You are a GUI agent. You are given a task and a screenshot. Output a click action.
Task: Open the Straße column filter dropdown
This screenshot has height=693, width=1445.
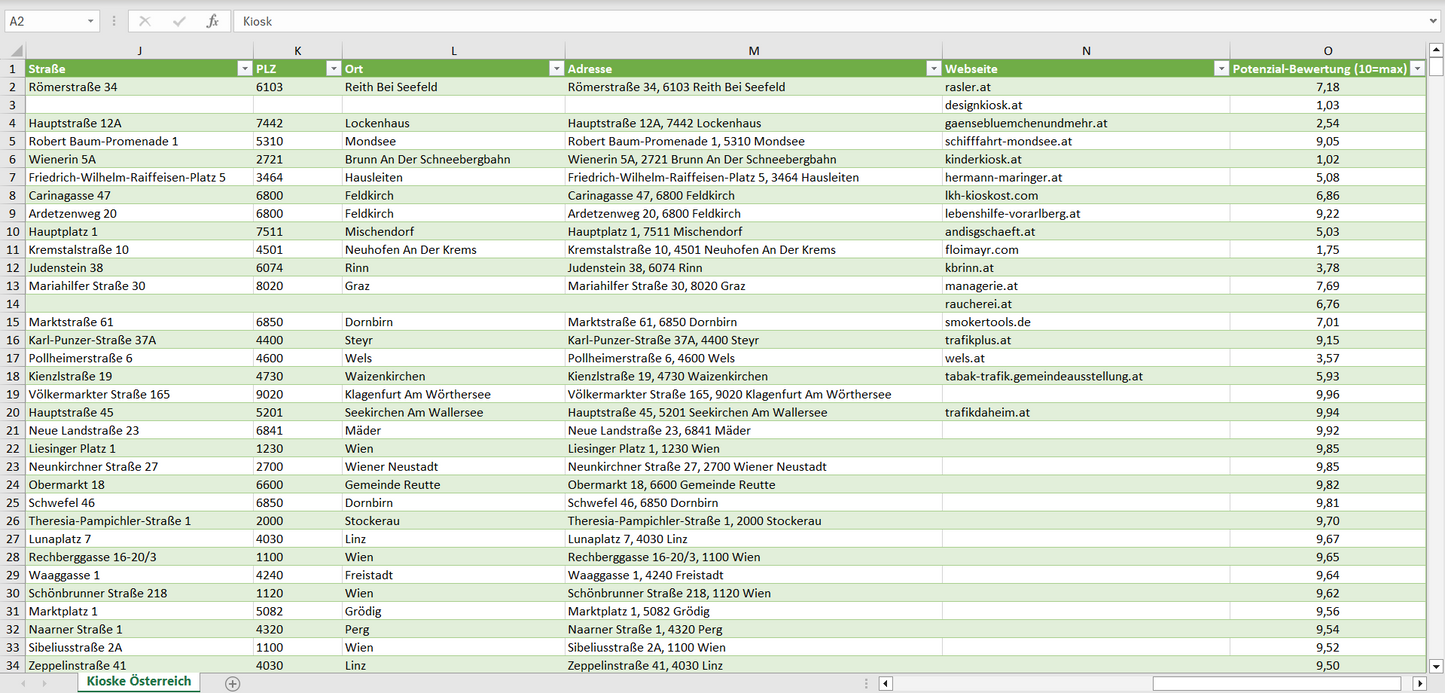tap(244, 69)
